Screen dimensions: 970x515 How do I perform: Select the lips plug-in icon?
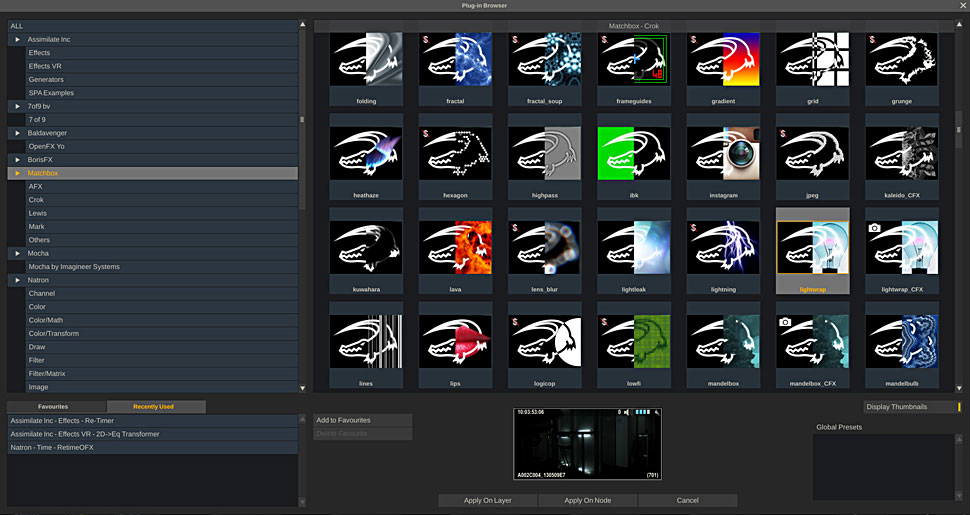[x=455, y=342]
